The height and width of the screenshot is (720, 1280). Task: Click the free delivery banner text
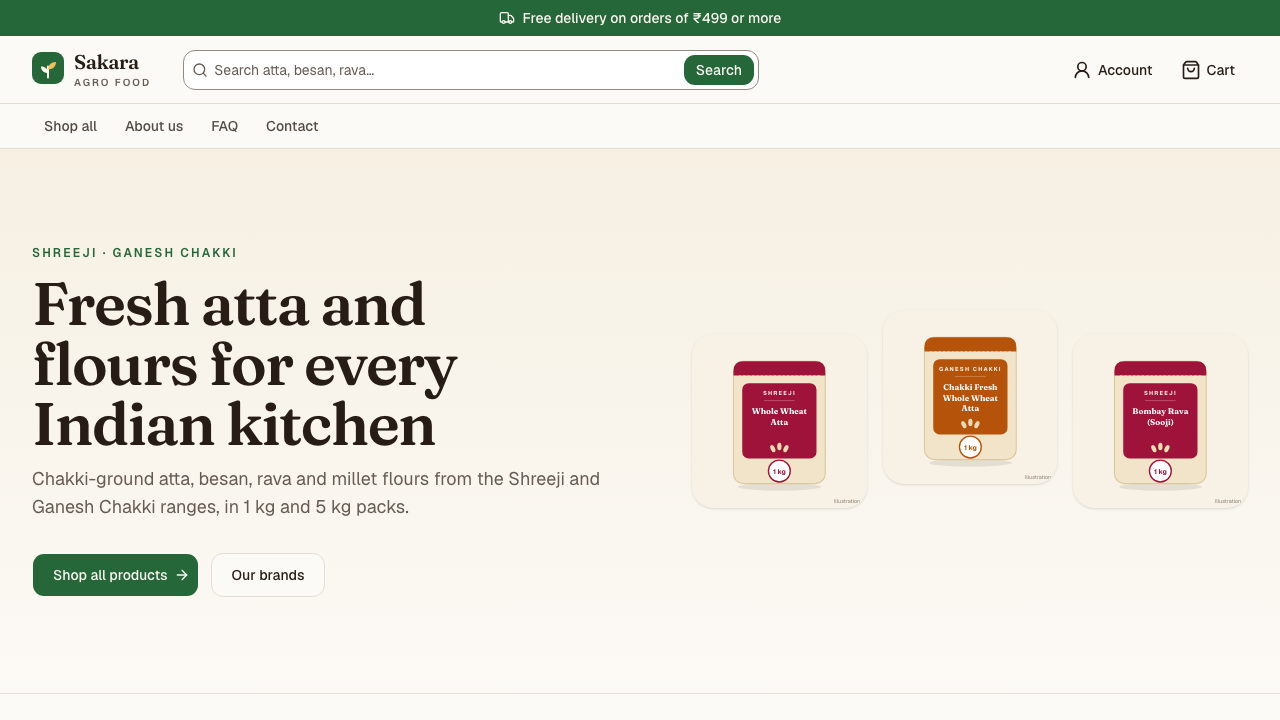coord(652,18)
